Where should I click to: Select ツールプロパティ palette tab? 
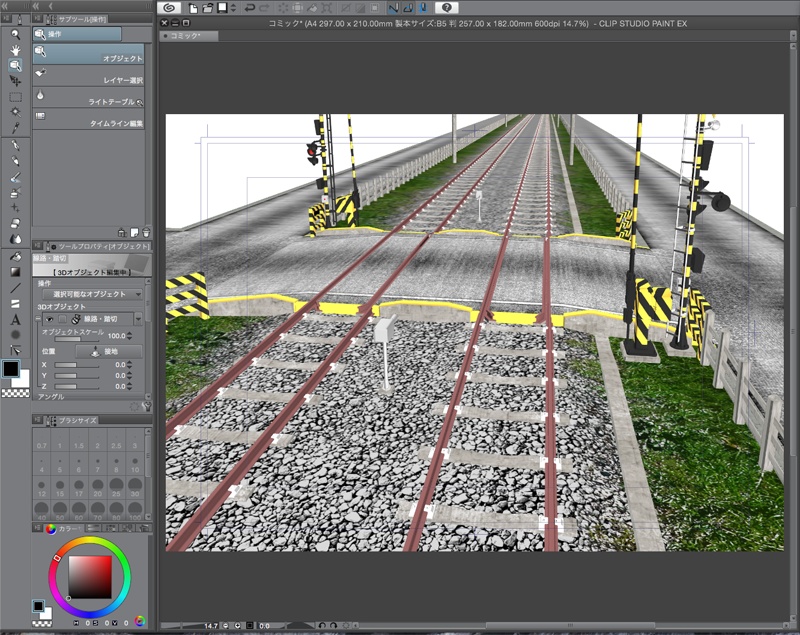99,246
